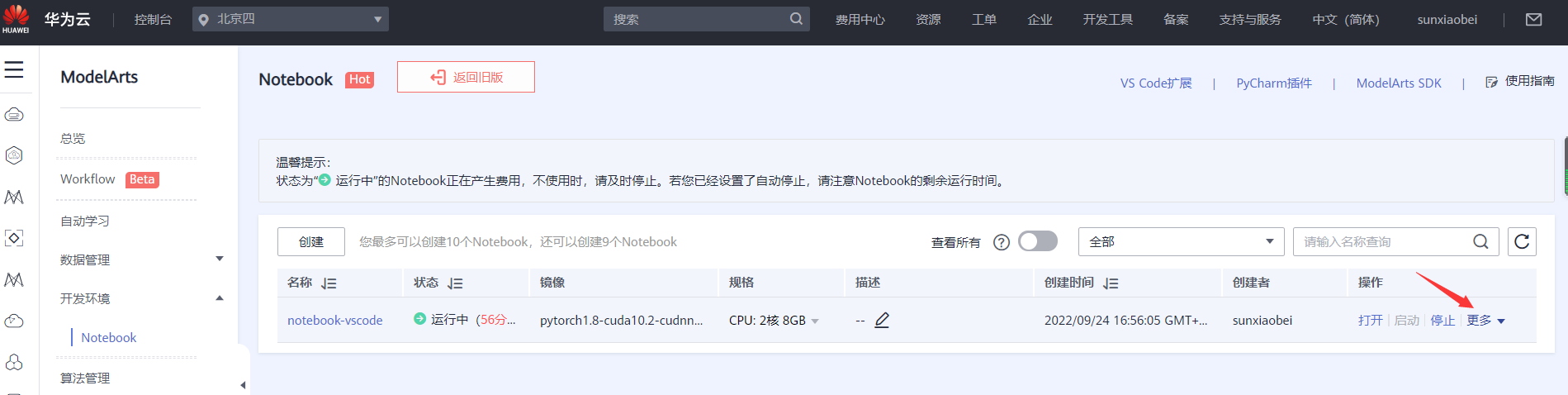Click the 返回旧版 button

(x=466, y=77)
